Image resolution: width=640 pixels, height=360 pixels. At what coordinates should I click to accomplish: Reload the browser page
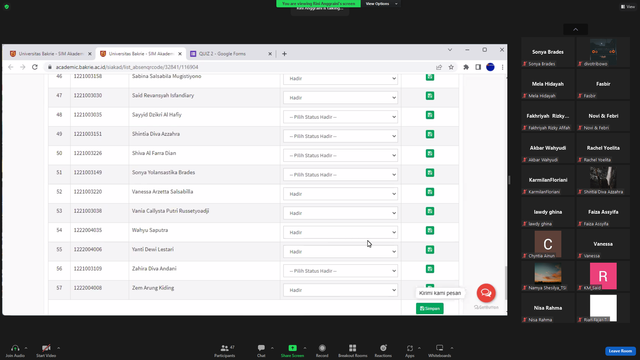(35, 67)
